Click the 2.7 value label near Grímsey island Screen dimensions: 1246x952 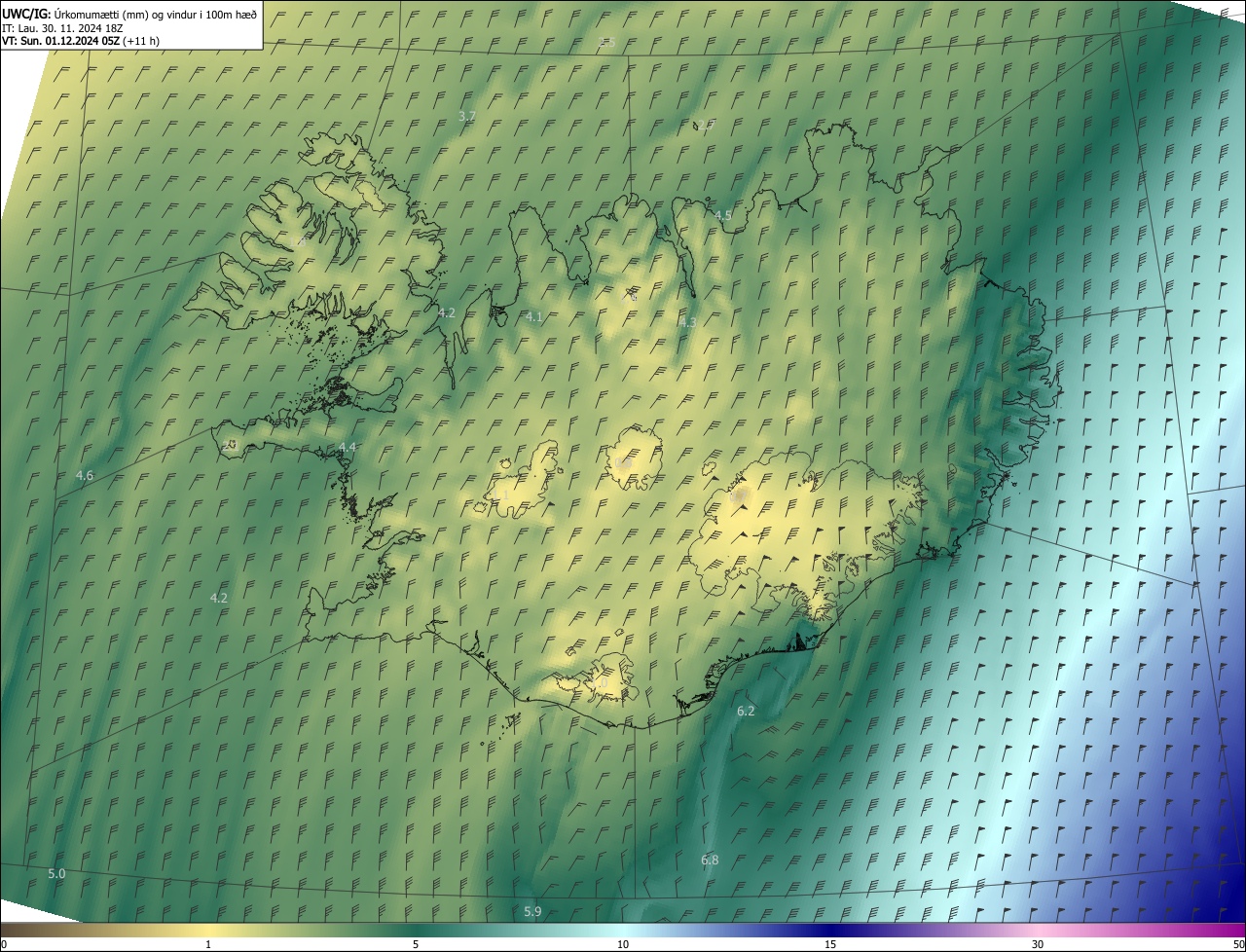706,125
